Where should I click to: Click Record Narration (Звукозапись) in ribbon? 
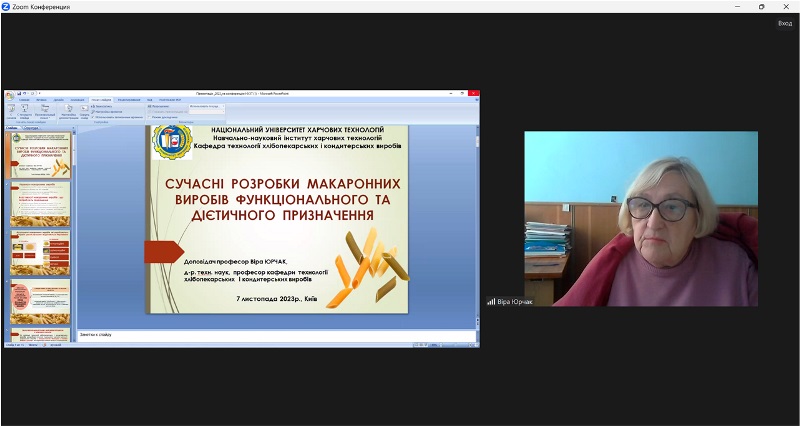coord(102,106)
